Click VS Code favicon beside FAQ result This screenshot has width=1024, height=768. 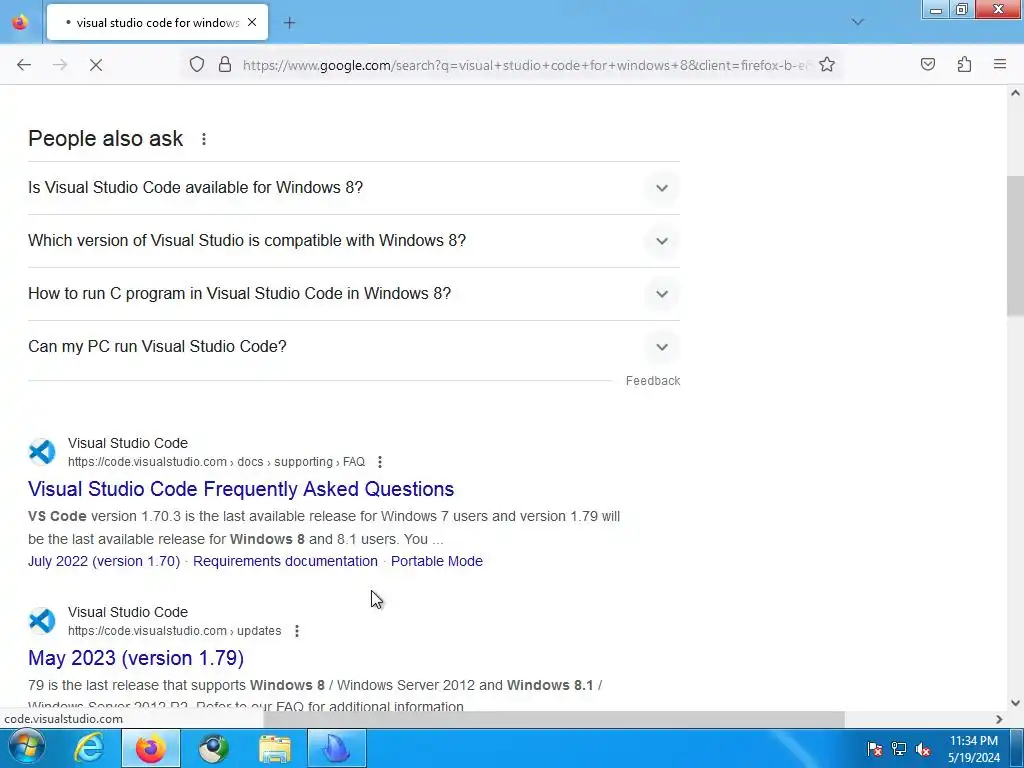[x=42, y=452]
